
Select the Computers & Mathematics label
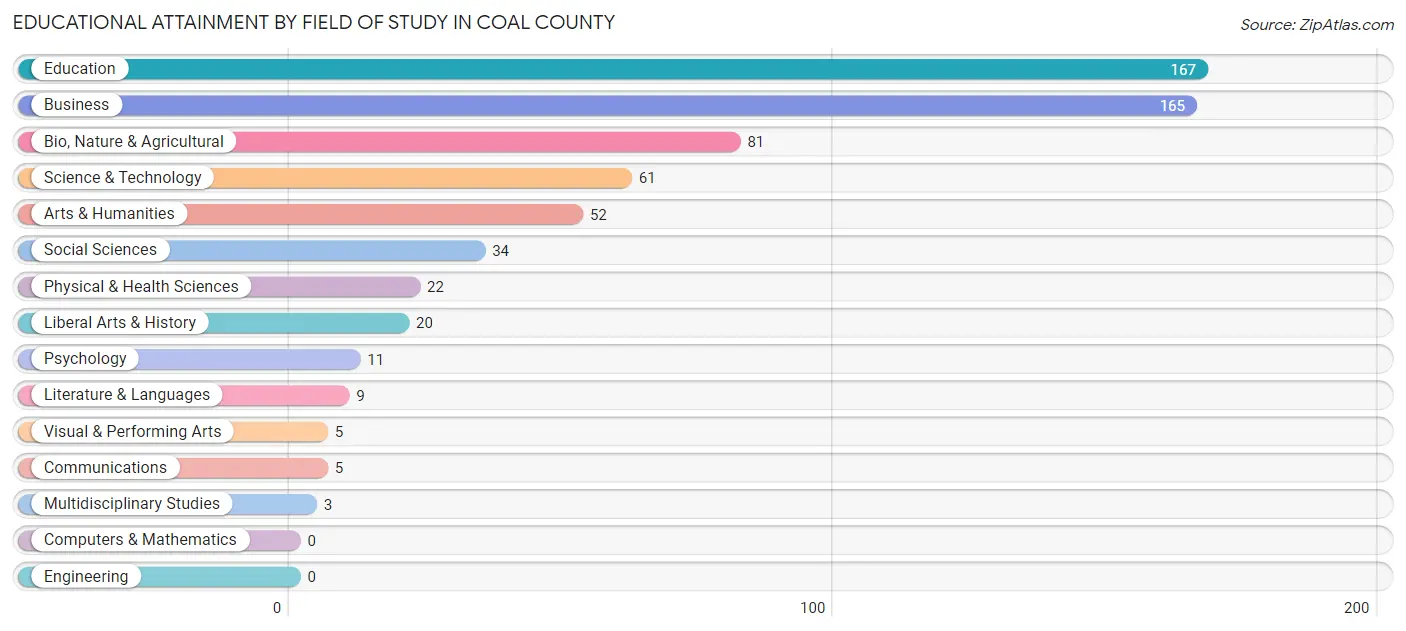(140, 540)
